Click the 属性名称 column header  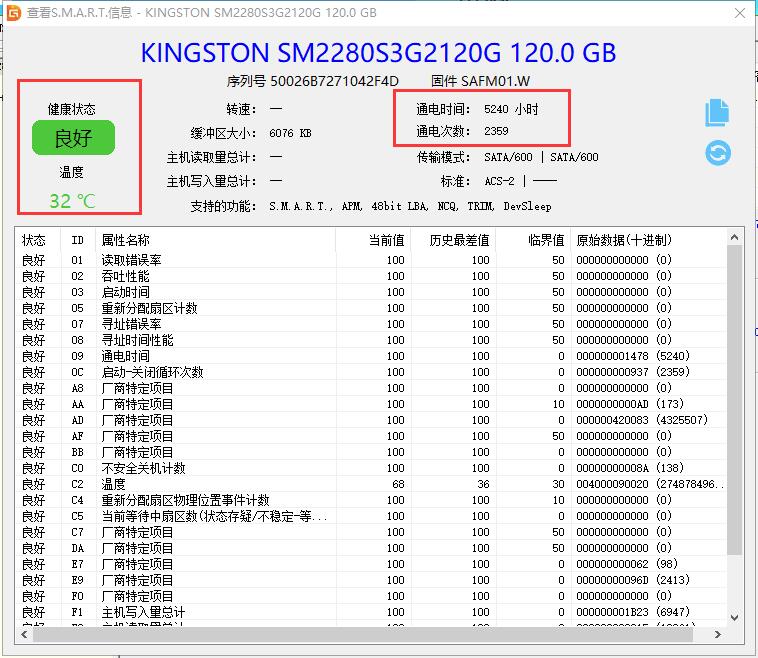[125, 240]
